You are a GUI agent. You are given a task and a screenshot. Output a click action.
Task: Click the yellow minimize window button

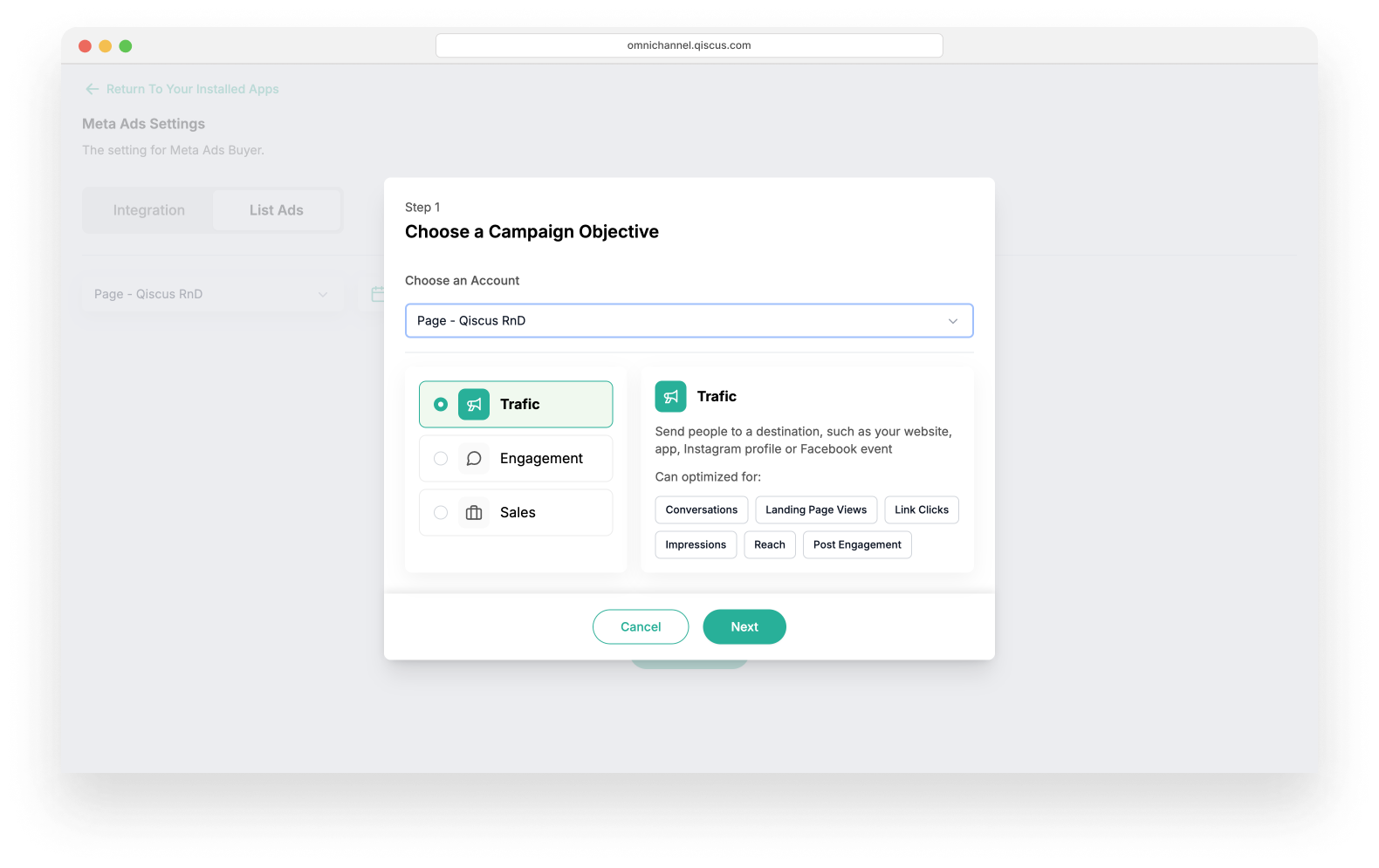[105, 46]
